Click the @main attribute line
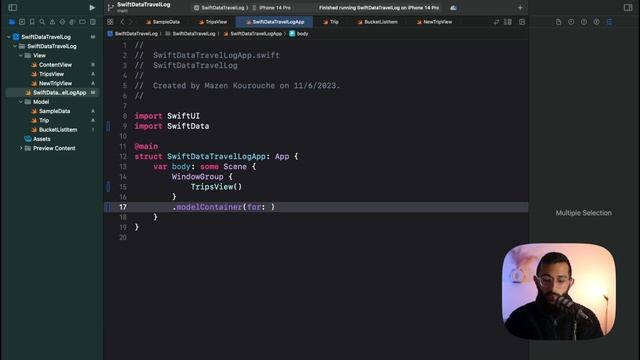Image resolution: width=640 pixels, height=360 pixels. click(146, 147)
